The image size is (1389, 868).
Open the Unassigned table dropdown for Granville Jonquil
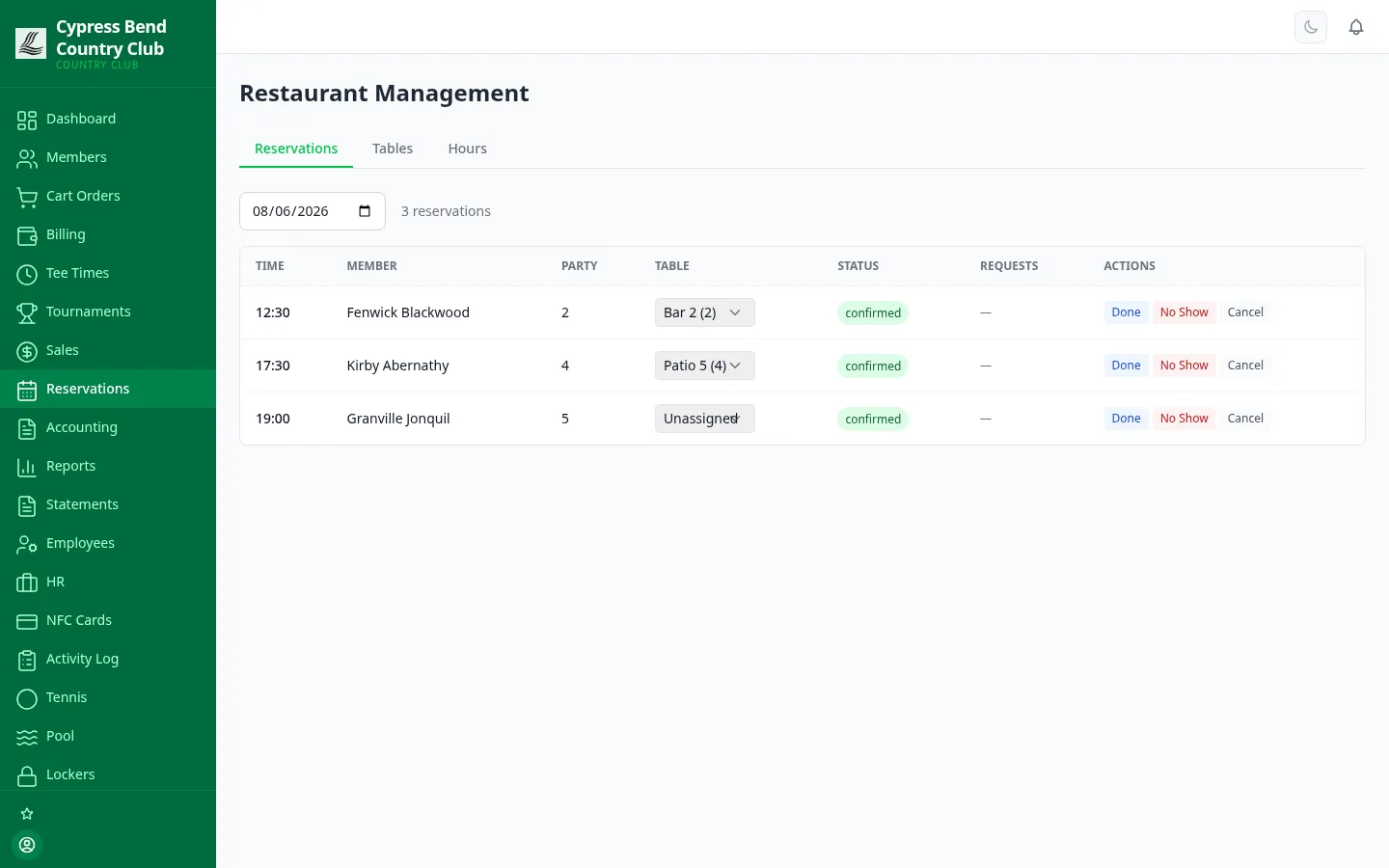click(705, 419)
